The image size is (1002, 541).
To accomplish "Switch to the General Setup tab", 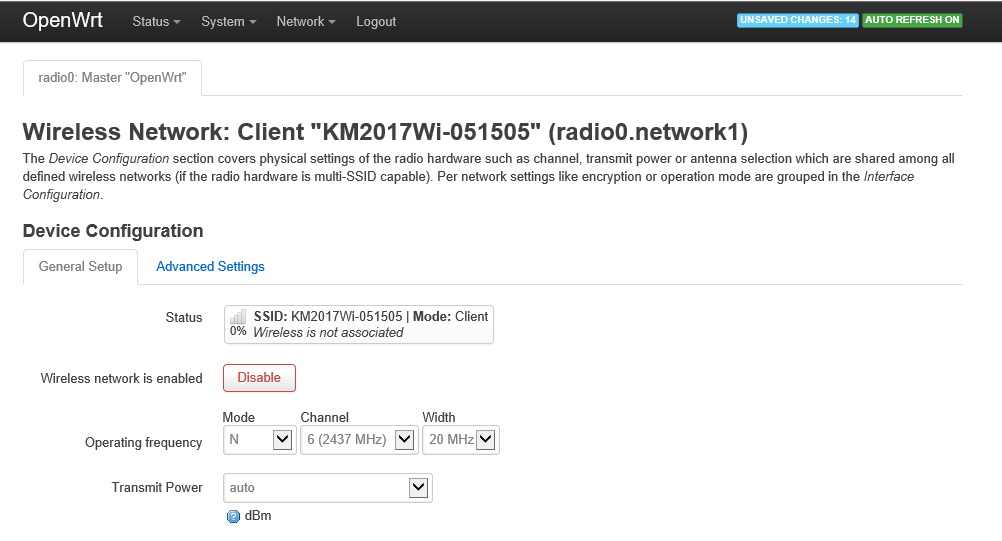I will coord(81,266).
